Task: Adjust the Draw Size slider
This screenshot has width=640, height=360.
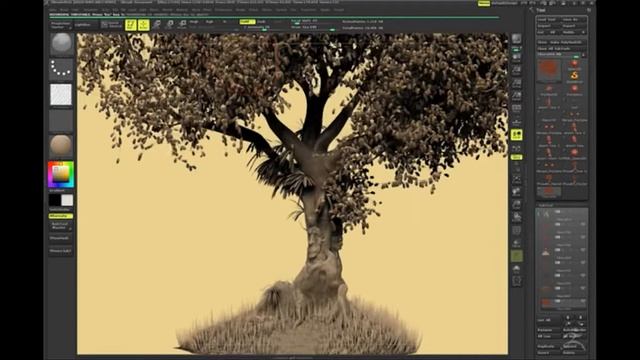Action: [315, 27]
